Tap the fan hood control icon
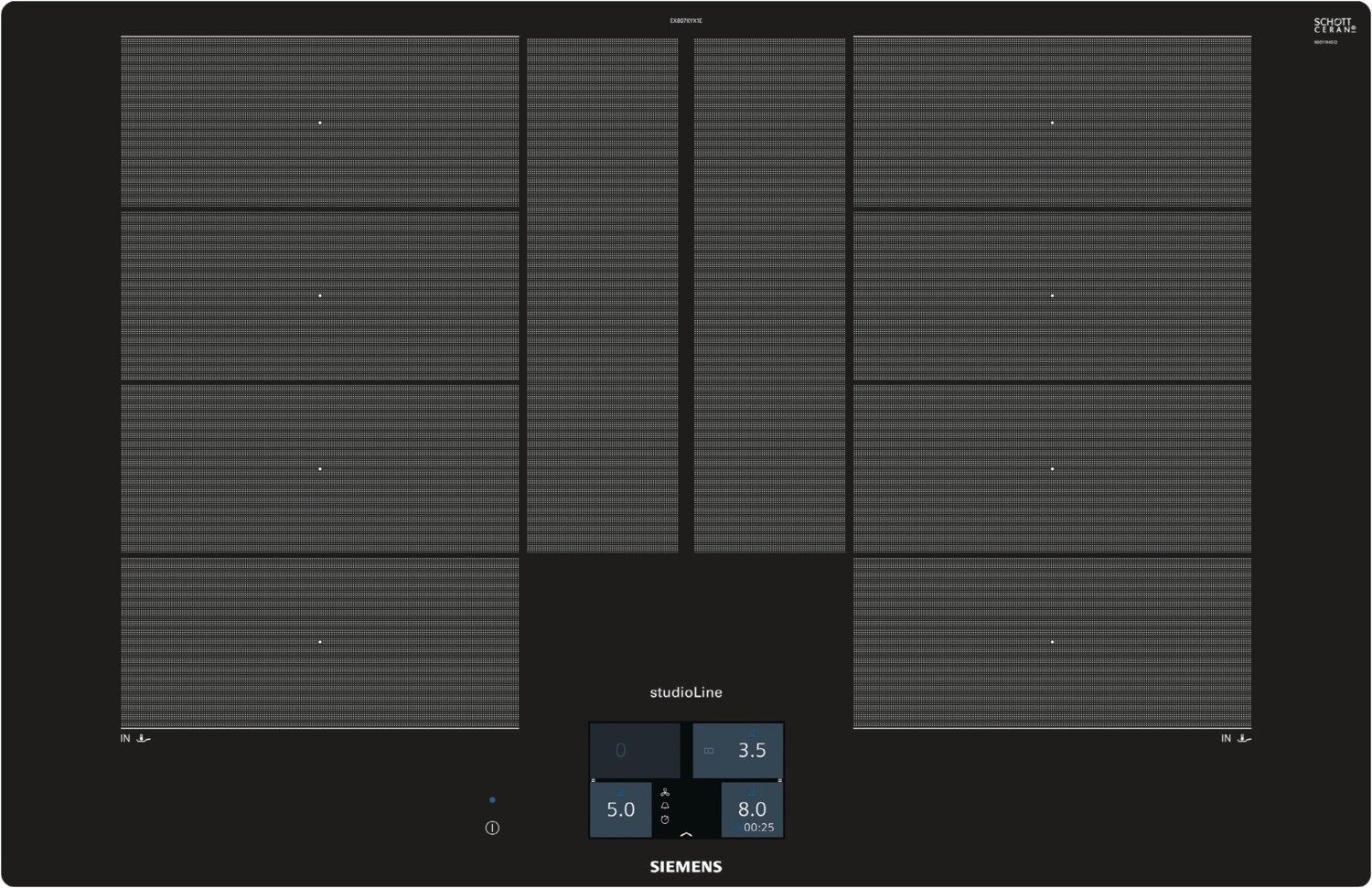Screen dimensions: 1372x888 point(665,792)
